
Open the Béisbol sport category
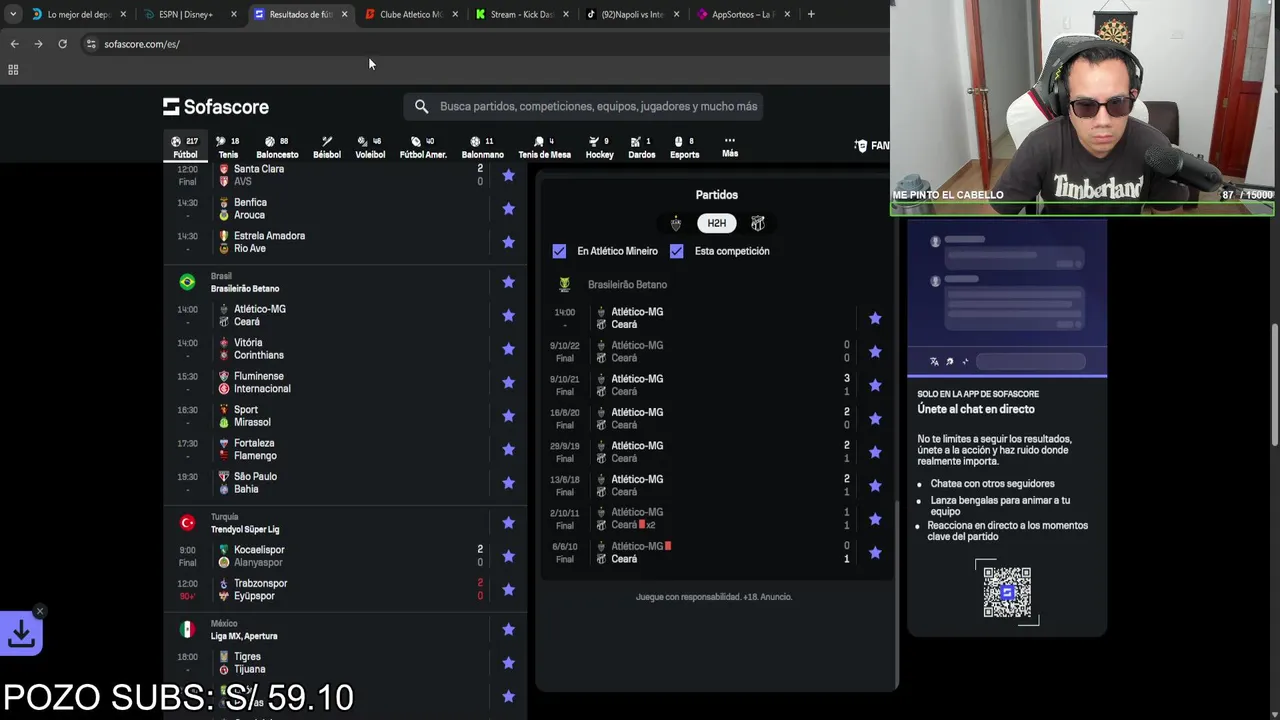pyautogui.click(x=327, y=147)
